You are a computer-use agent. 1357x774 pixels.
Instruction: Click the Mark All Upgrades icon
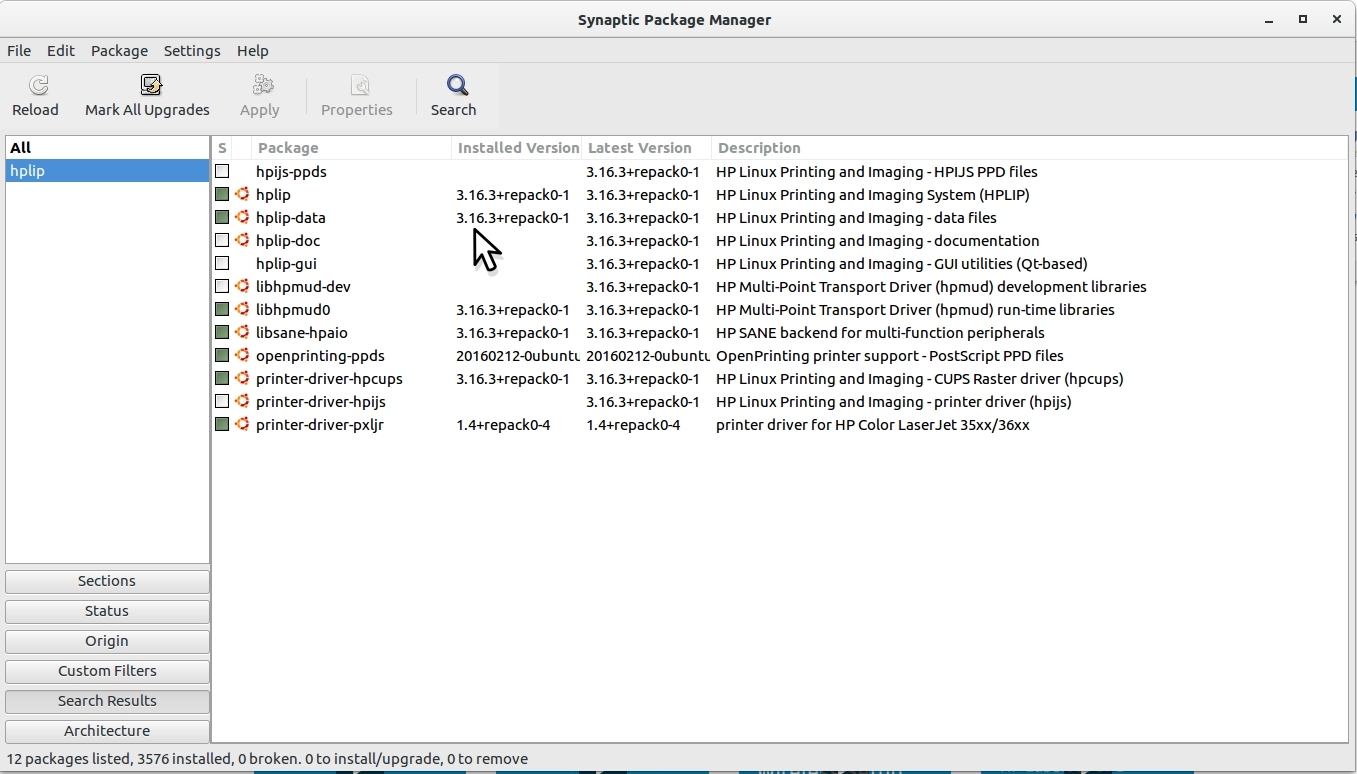coord(150,86)
